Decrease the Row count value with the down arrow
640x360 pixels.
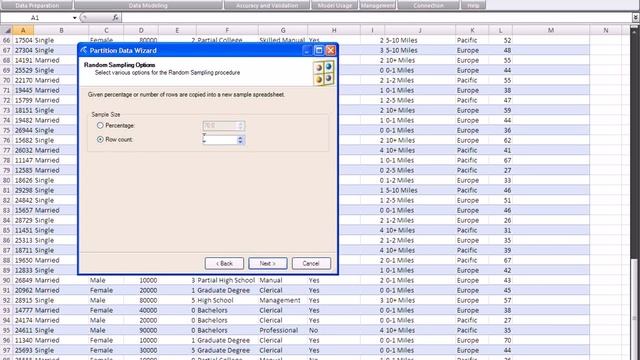coord(240,142)
